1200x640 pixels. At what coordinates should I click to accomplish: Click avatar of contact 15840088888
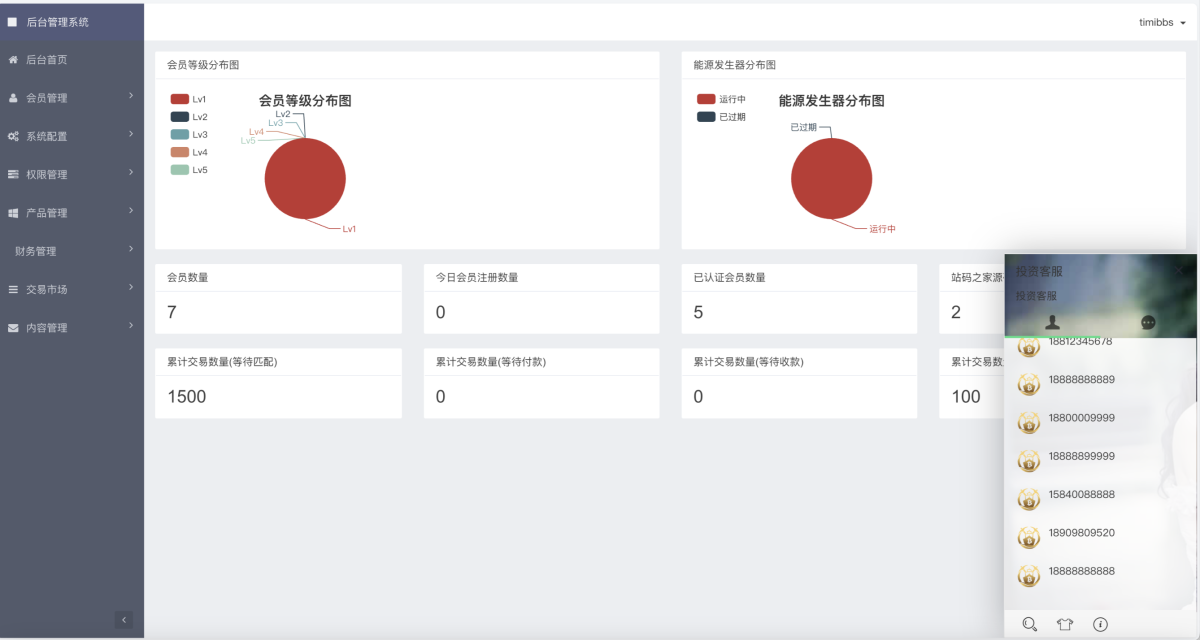click(x=1029, y=498)
